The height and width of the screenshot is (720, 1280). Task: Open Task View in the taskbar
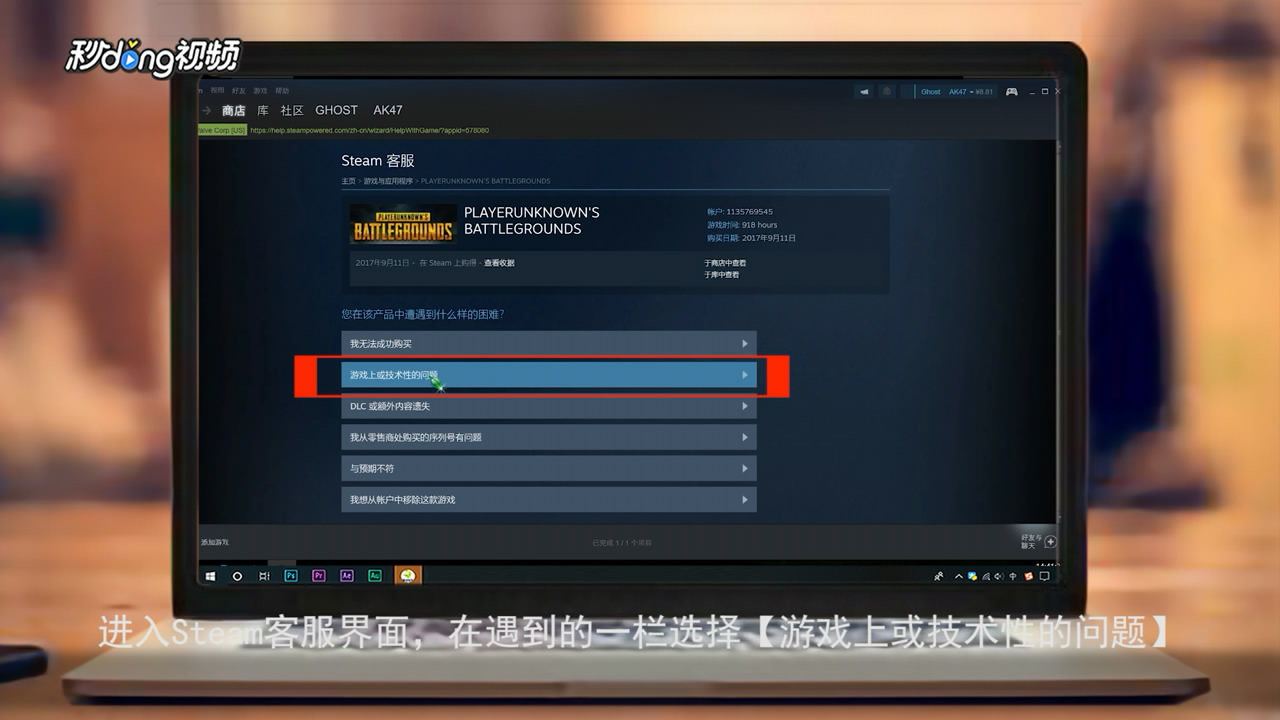[x=264, y=576]
